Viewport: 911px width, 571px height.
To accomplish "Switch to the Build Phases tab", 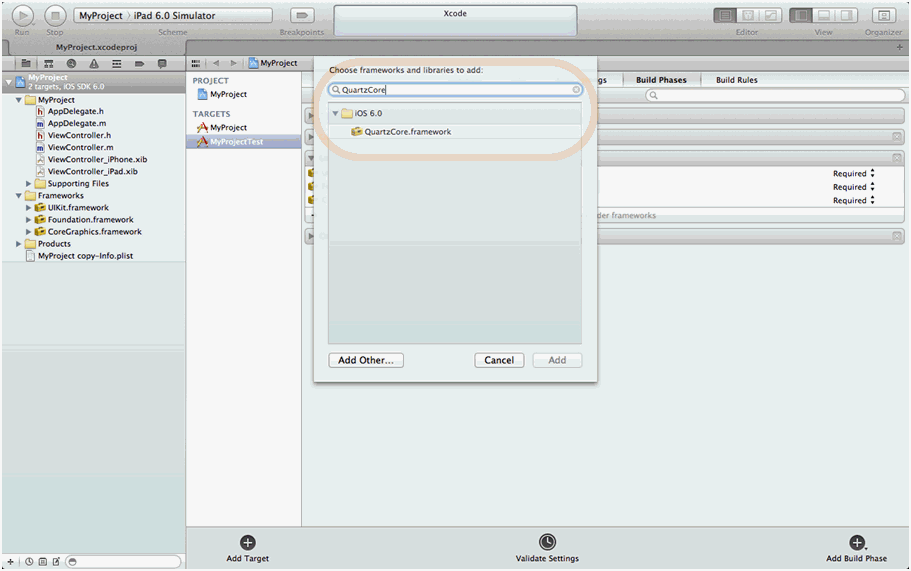I will [661, 80].
